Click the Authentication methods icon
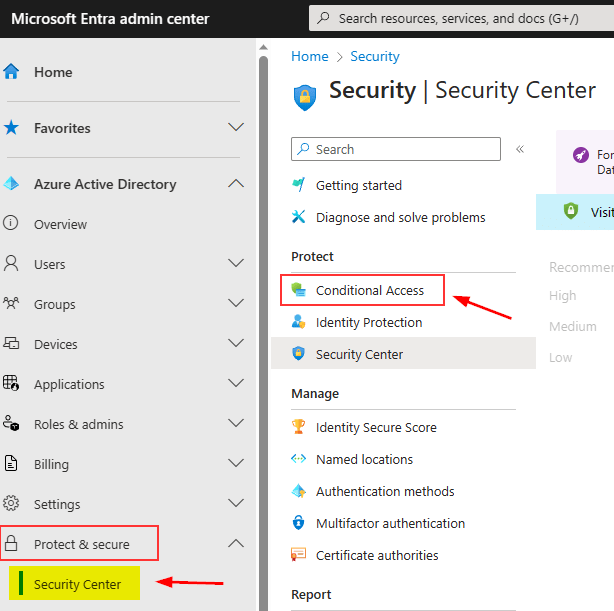614x611 pixels. (x=298, y=491)
